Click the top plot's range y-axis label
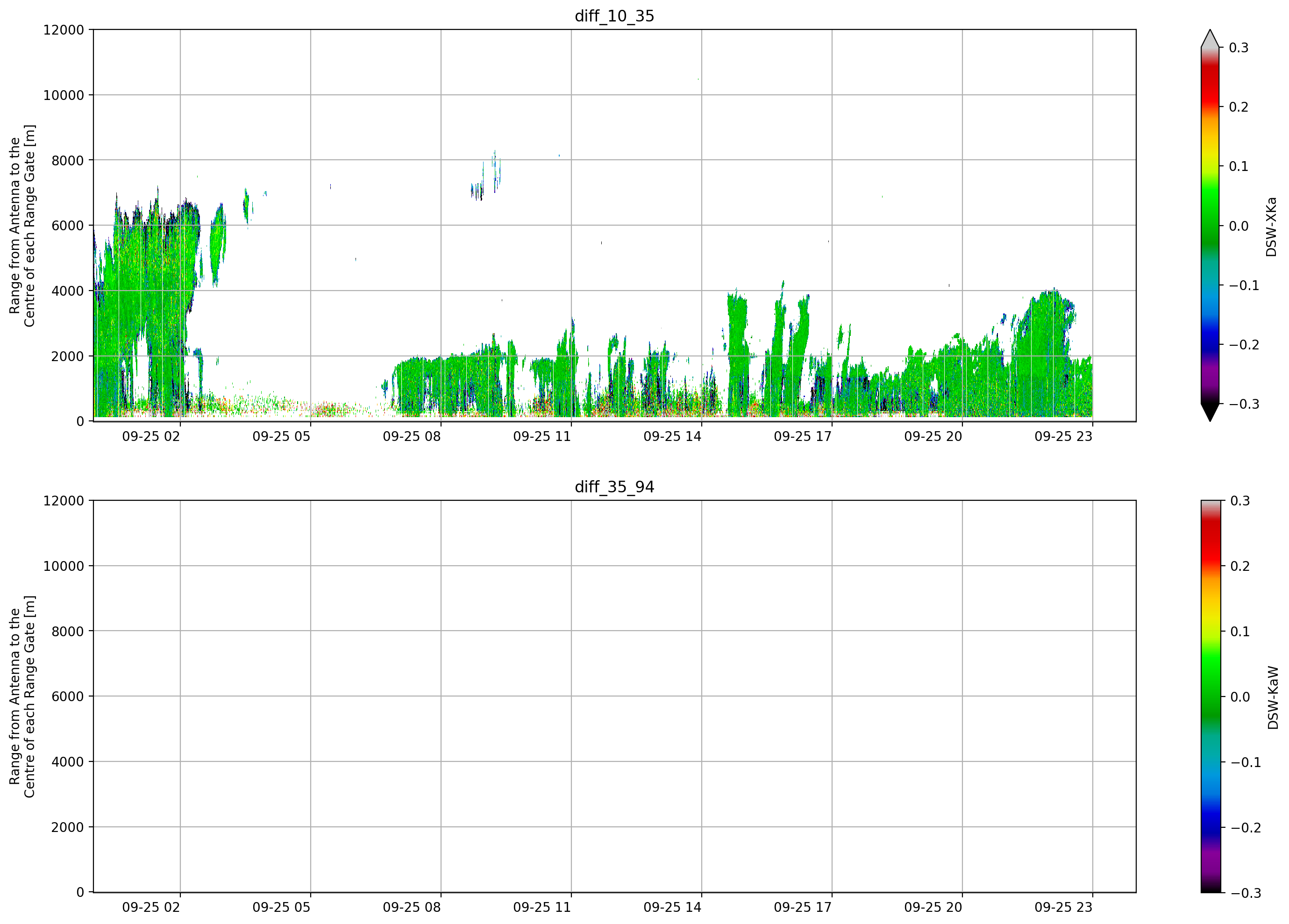 point(22,226)
